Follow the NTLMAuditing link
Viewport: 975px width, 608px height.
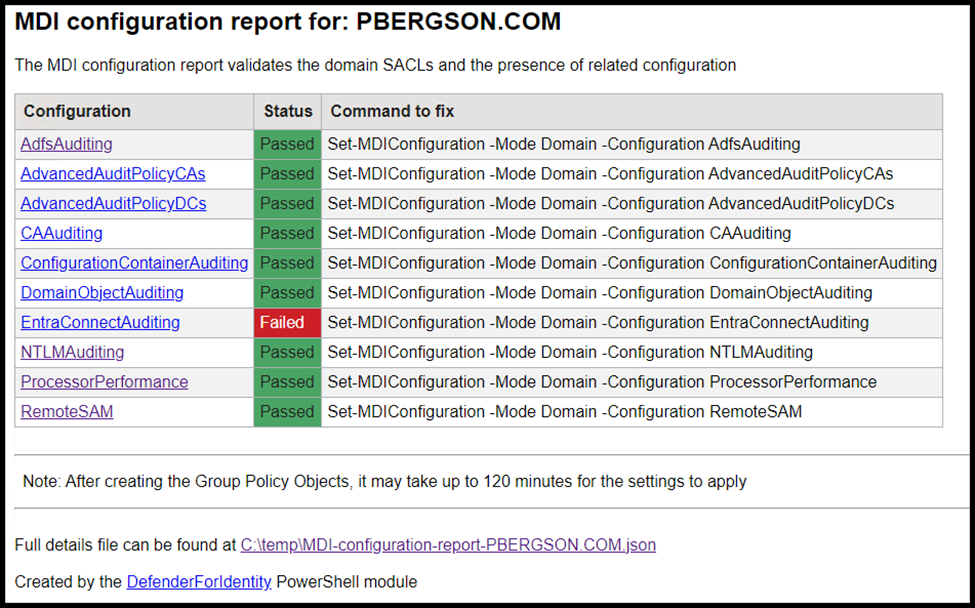[72, 352]
